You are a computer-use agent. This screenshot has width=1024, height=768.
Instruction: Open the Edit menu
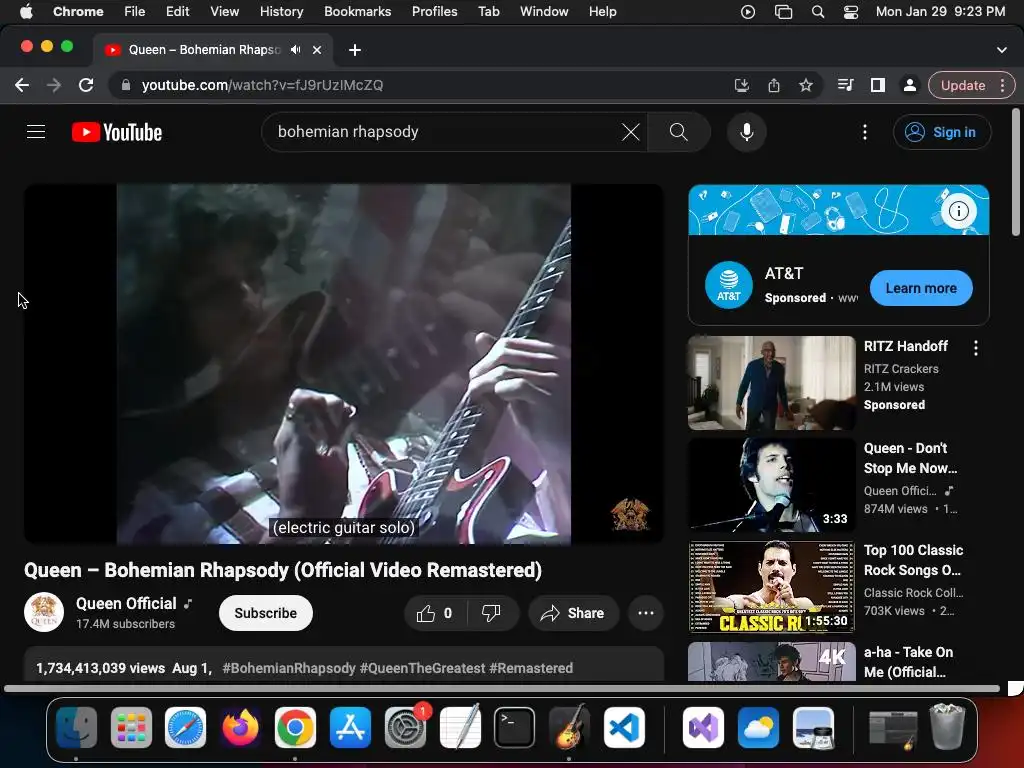pos(177,12)
